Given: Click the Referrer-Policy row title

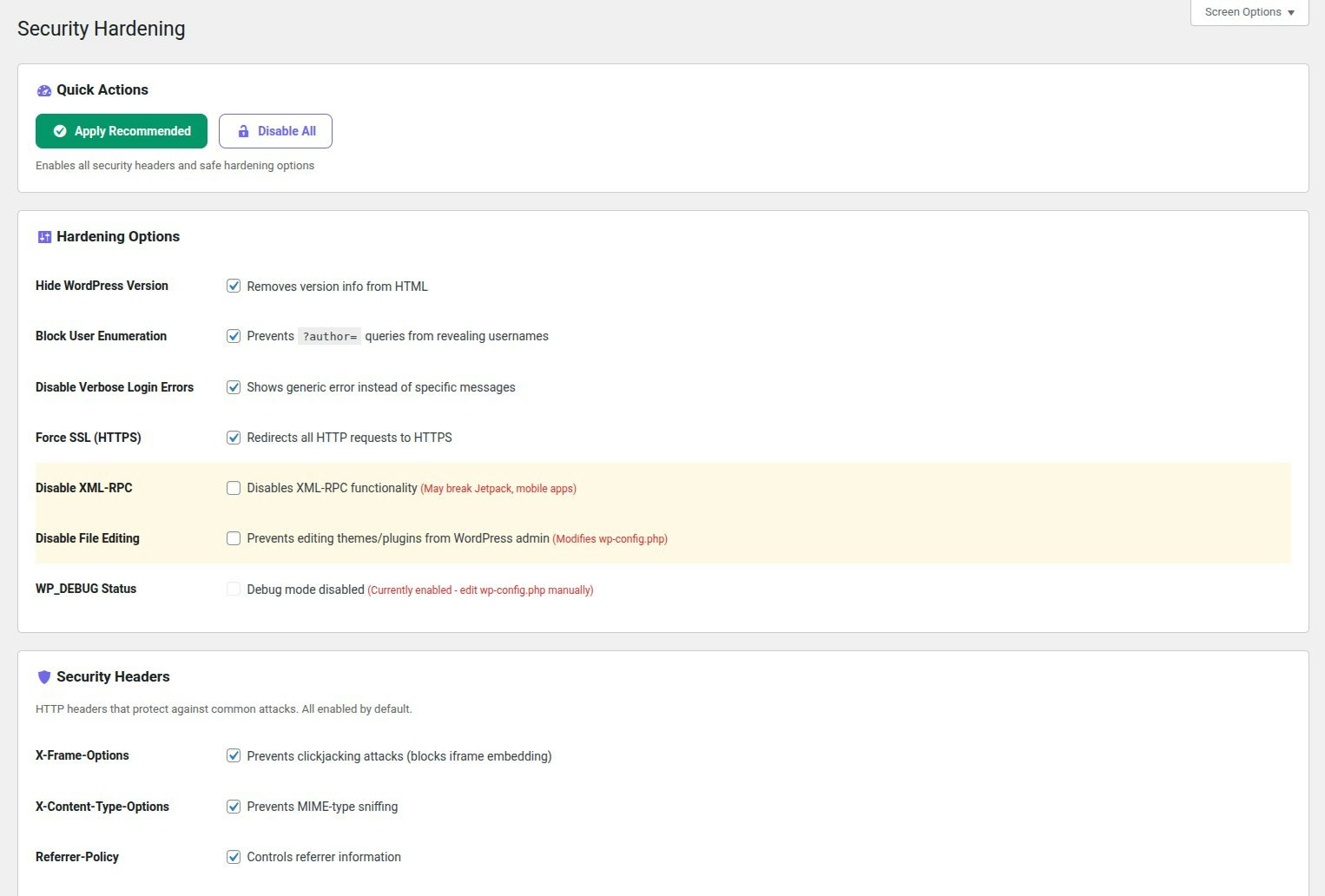Looking at the screenshot, I should 77,857.
